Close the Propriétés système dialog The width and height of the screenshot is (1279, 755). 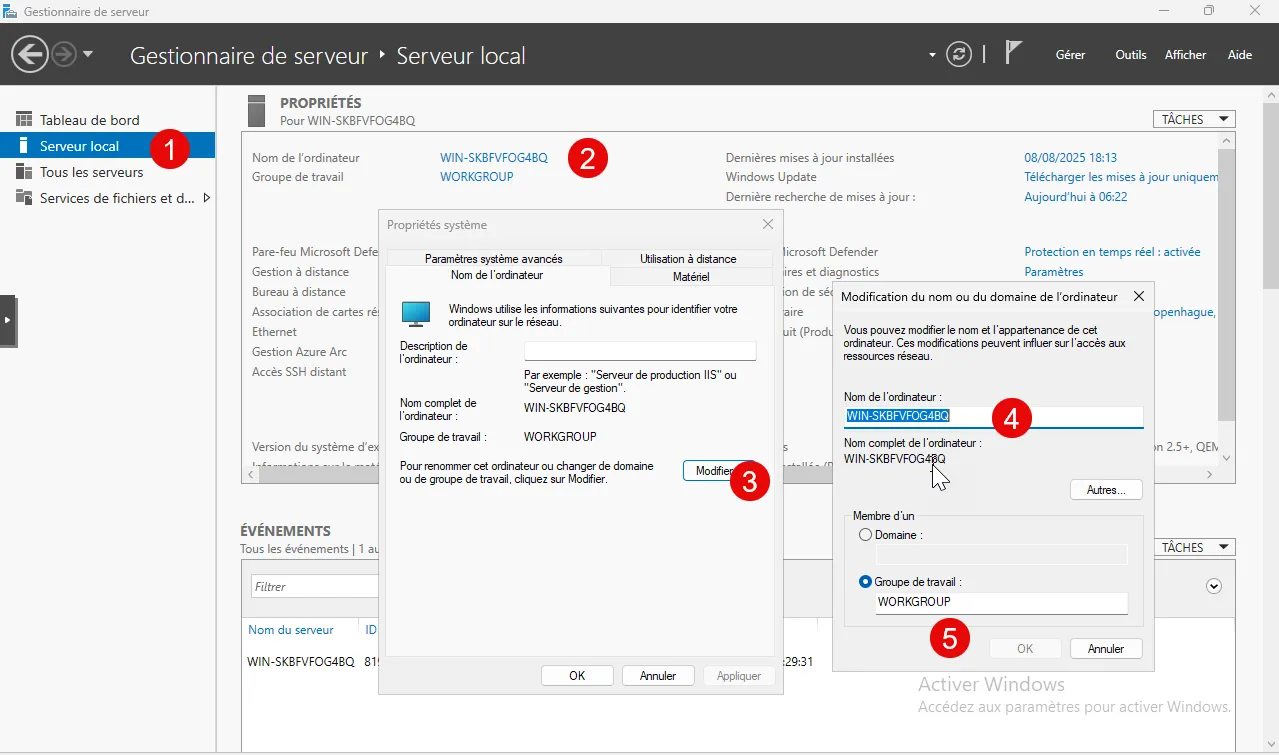tap(767, 225)
